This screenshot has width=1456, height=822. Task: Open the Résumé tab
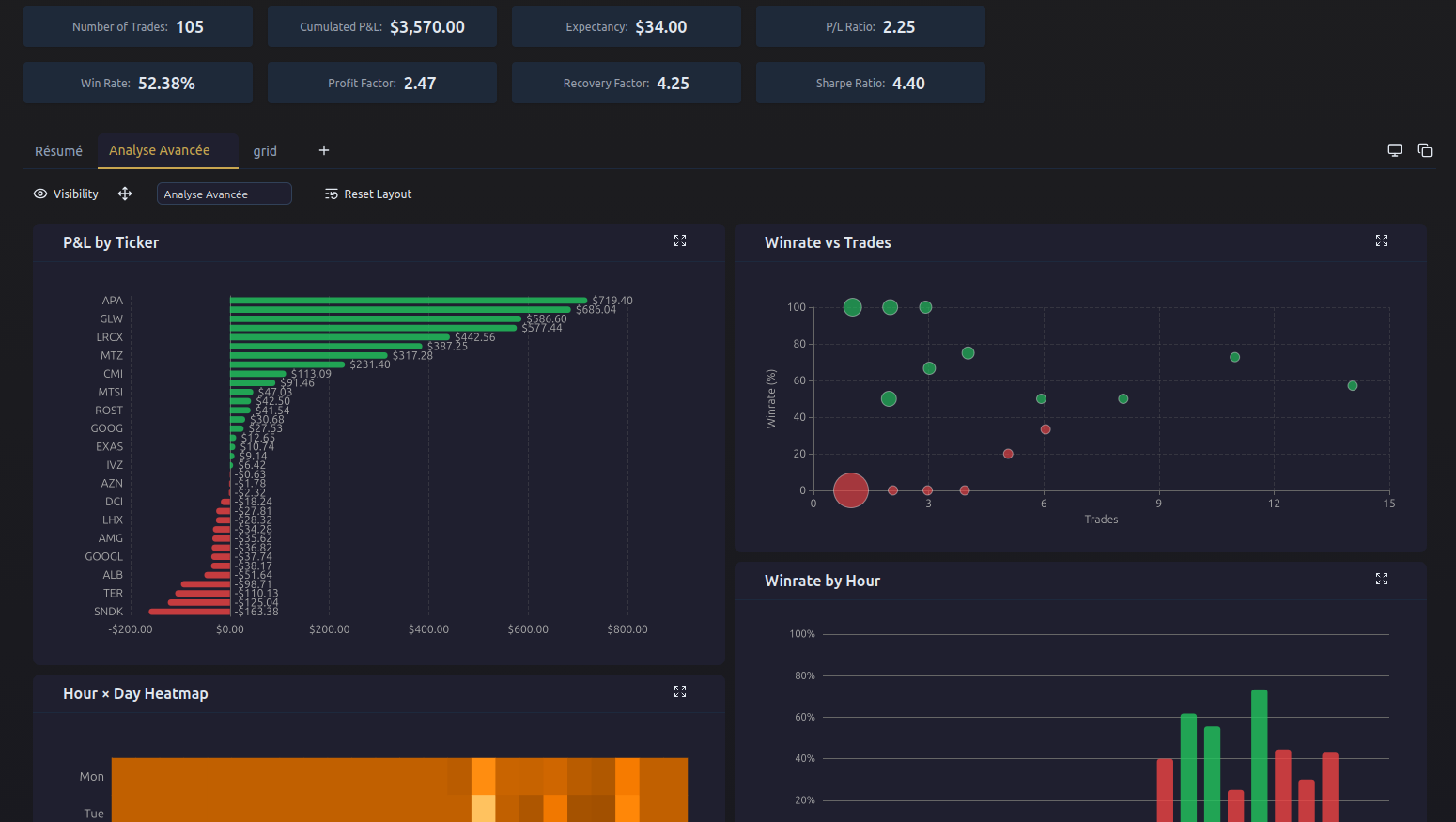pyautogui.click(x=58, y=151)
